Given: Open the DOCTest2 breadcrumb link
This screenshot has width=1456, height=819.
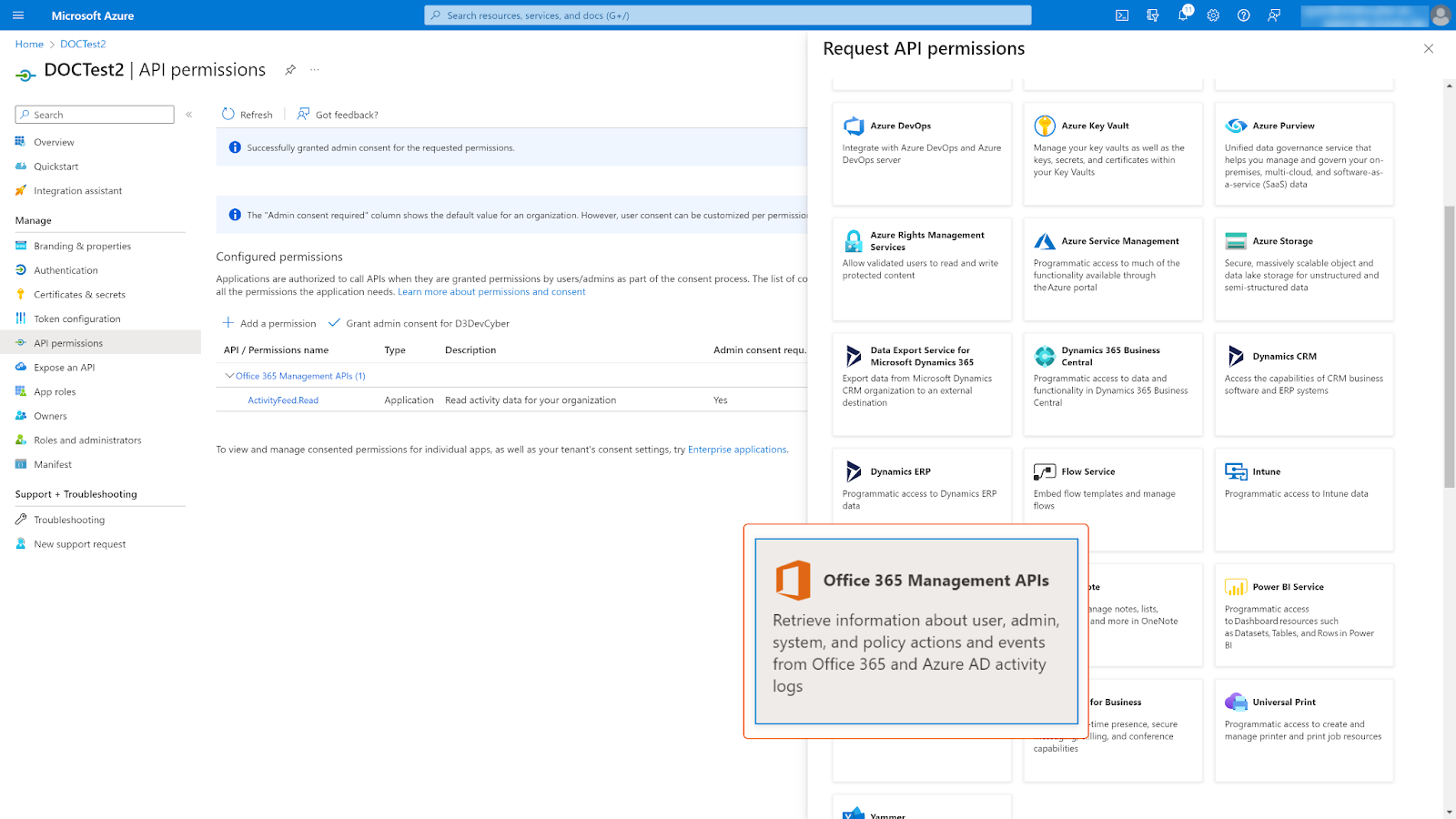Looking at the screenshot, I should point(83,44).
